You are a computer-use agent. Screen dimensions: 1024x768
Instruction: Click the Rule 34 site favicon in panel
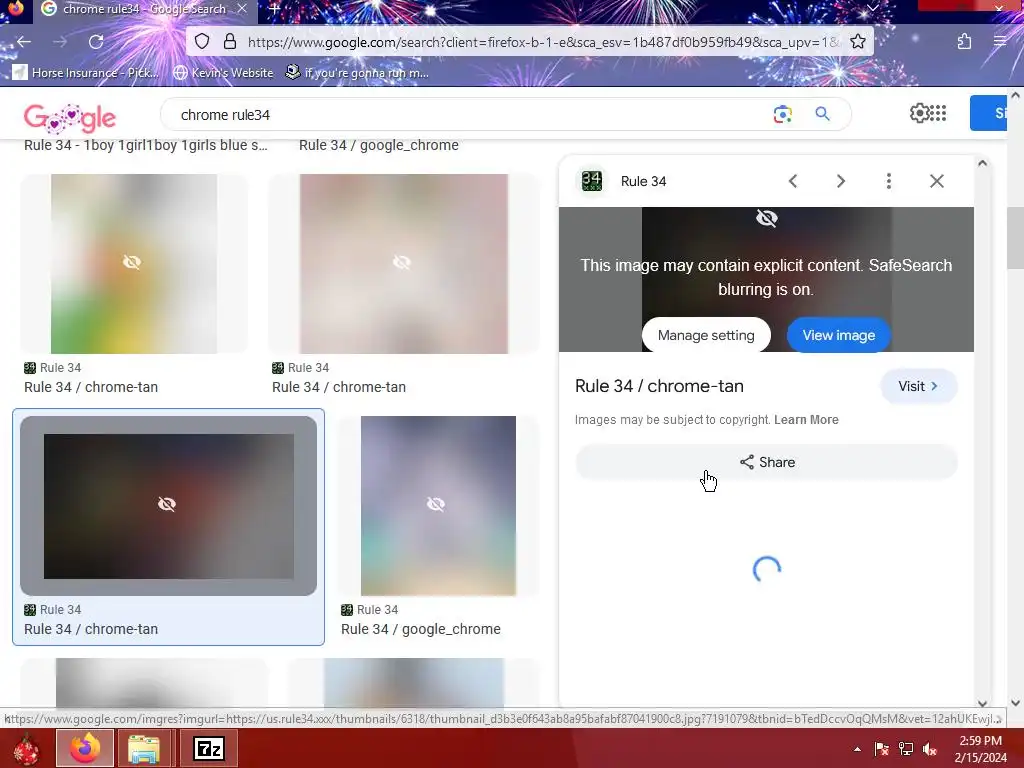pos(592,181)
